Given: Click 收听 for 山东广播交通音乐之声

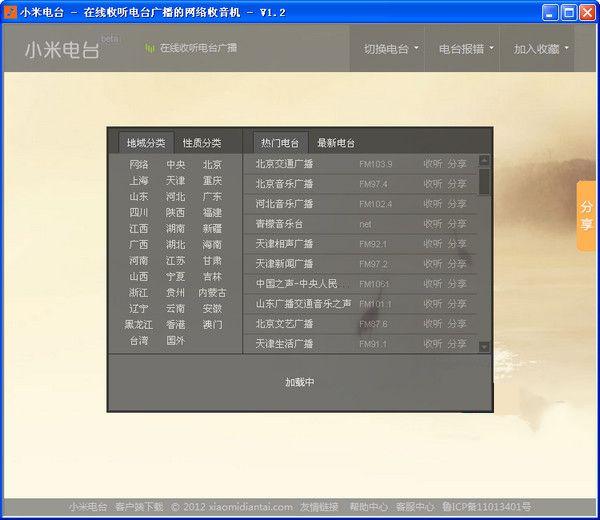Looking at the screenshot, I should pyautogui.click(x=433, y=304).
